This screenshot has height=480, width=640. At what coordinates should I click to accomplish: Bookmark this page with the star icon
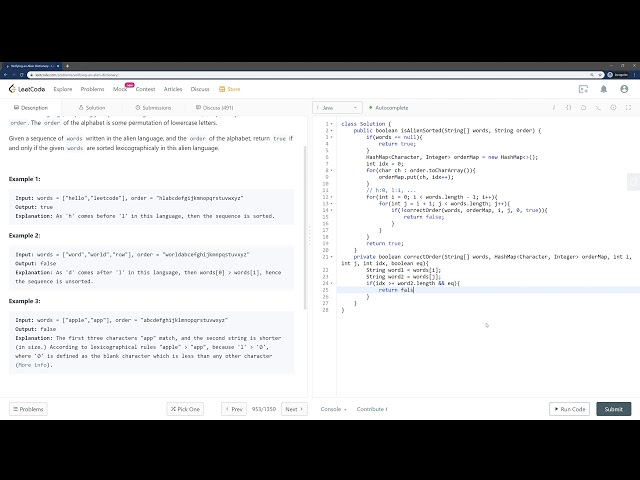(x=600, y=75)
